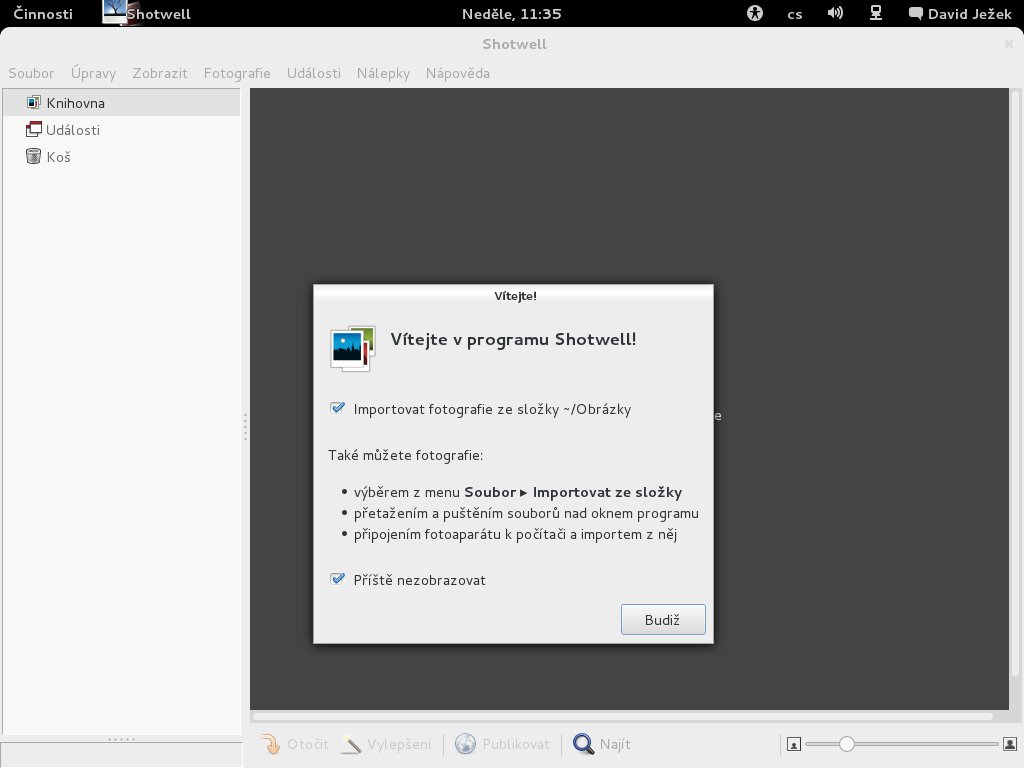
Task: Click the horizontal scrollbar under photo area
Action: click(623, 716)
